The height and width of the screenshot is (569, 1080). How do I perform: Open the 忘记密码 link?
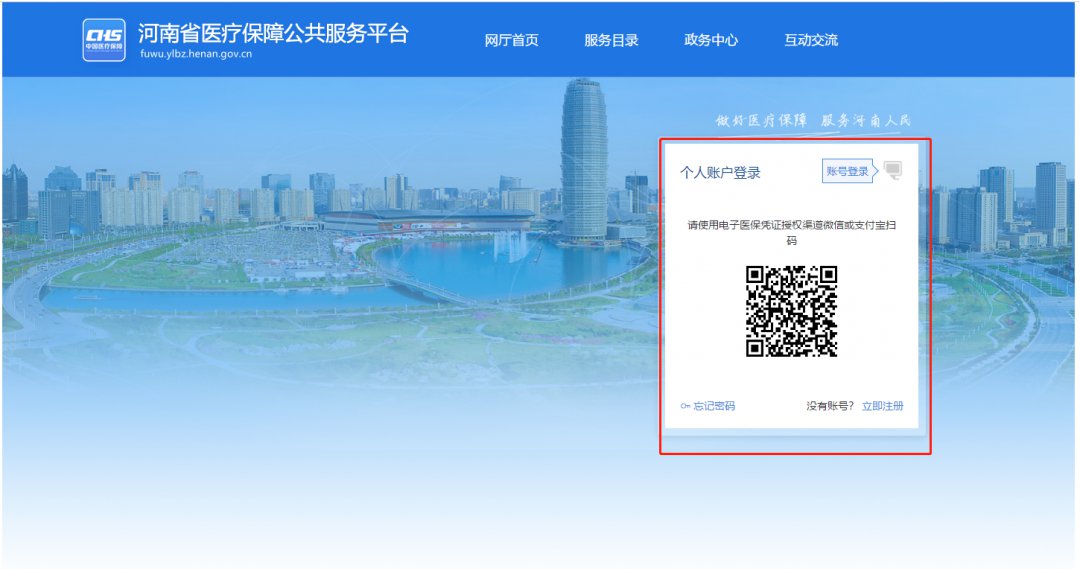[714, 406]
